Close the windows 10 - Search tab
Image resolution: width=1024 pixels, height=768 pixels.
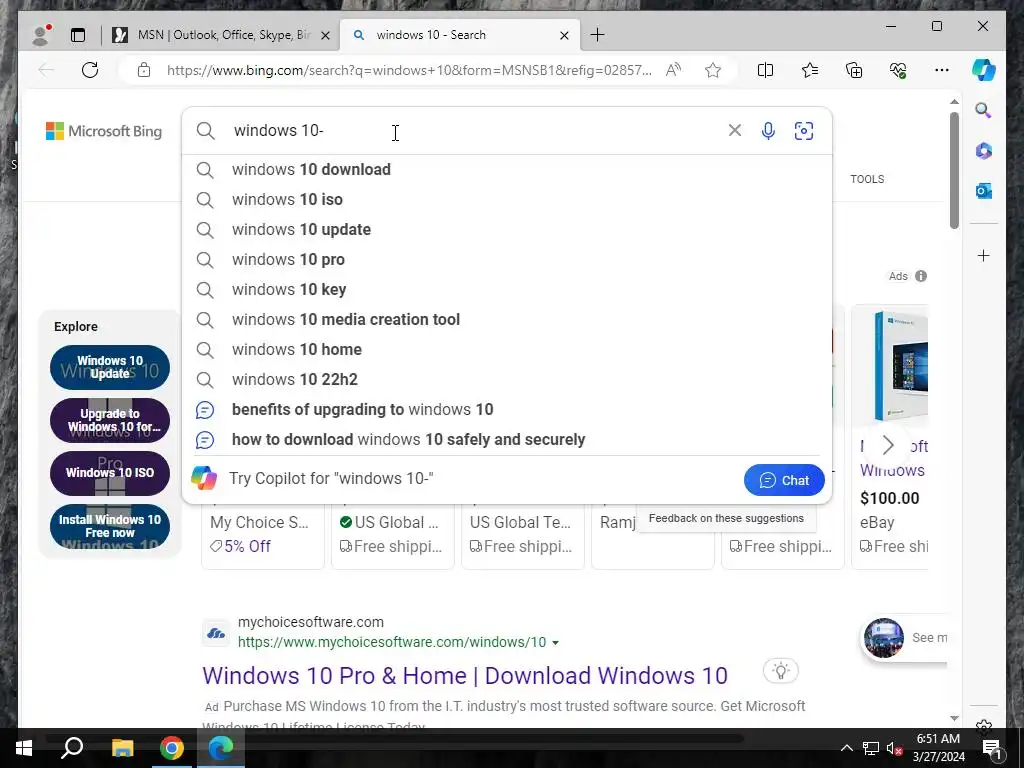pos(564,35)
